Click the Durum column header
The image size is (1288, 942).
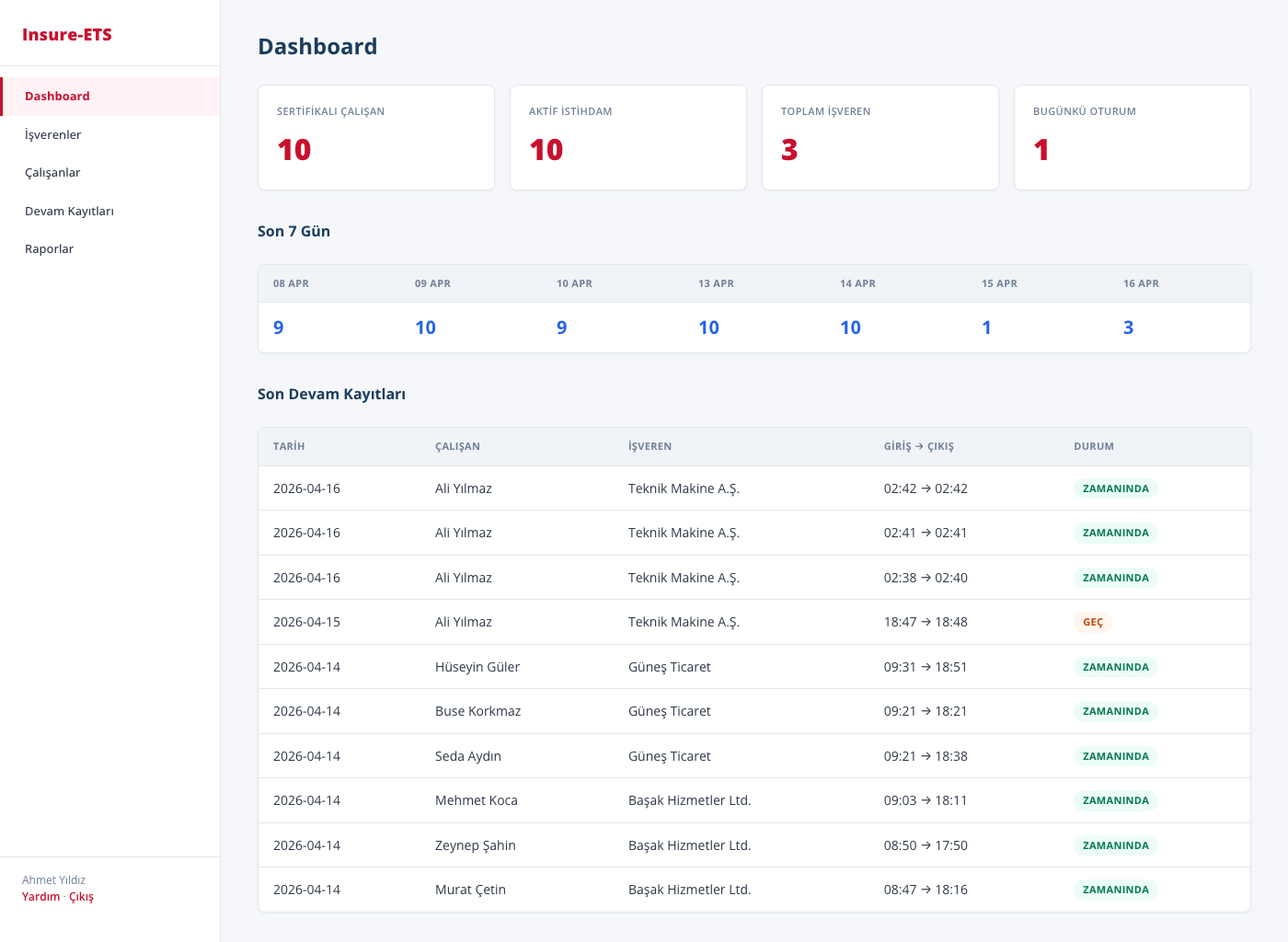tap(1093, 447)
